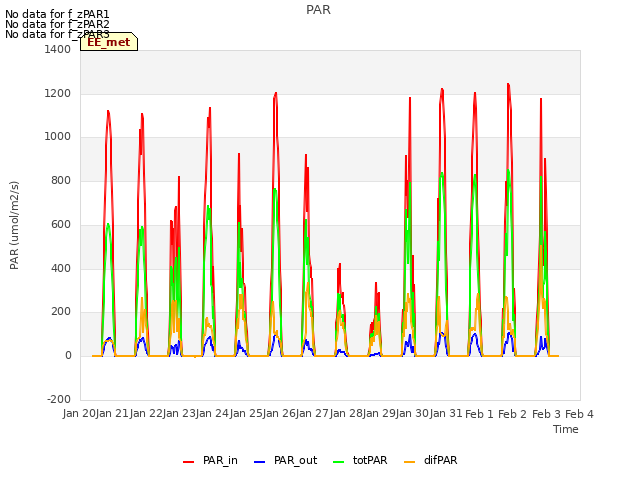640x480 pixels.
Task: Click the 800 y-axis tick label
Action: [61, 180]
